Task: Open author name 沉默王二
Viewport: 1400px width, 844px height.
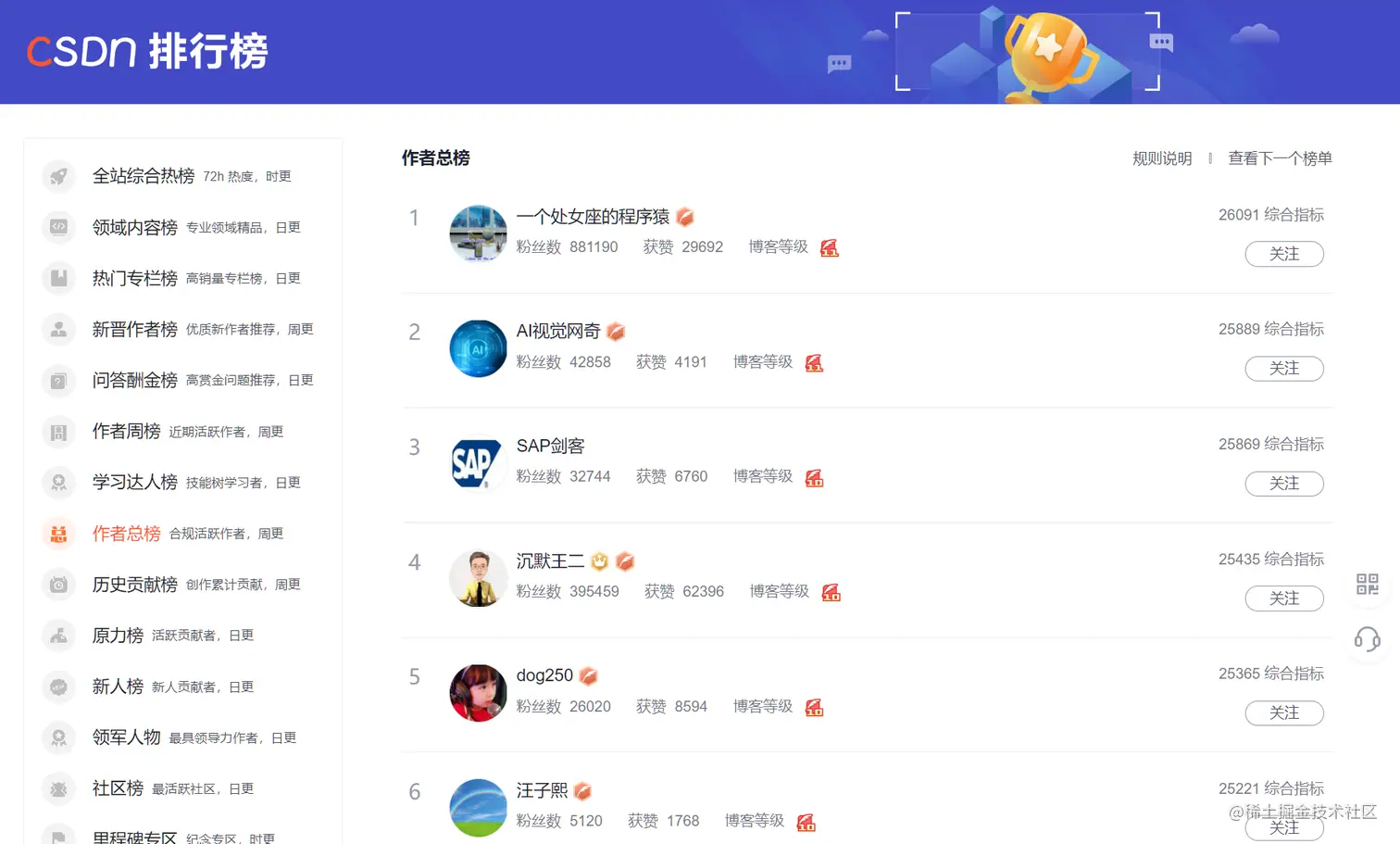Action: point(550,561)
